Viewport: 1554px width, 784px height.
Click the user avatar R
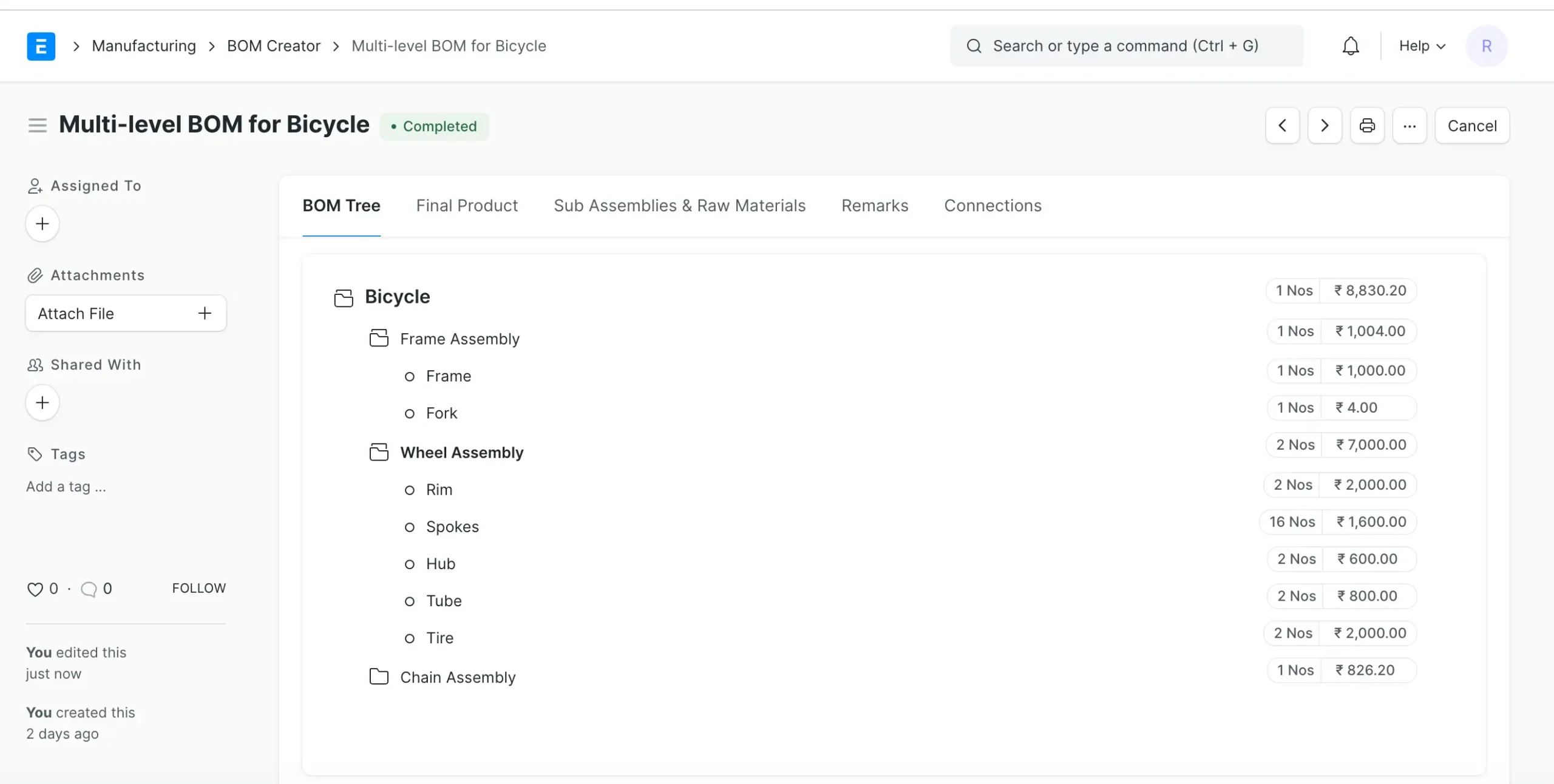pyautogui.click(x=1486, y=46)
